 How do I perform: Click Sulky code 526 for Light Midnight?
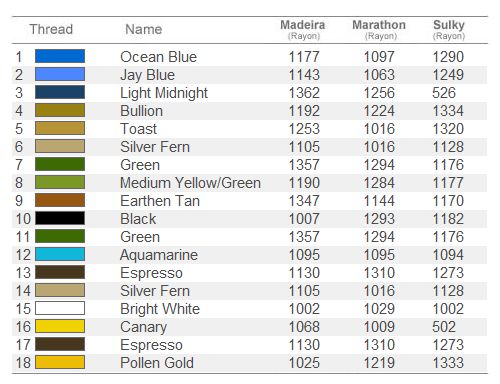444,93
